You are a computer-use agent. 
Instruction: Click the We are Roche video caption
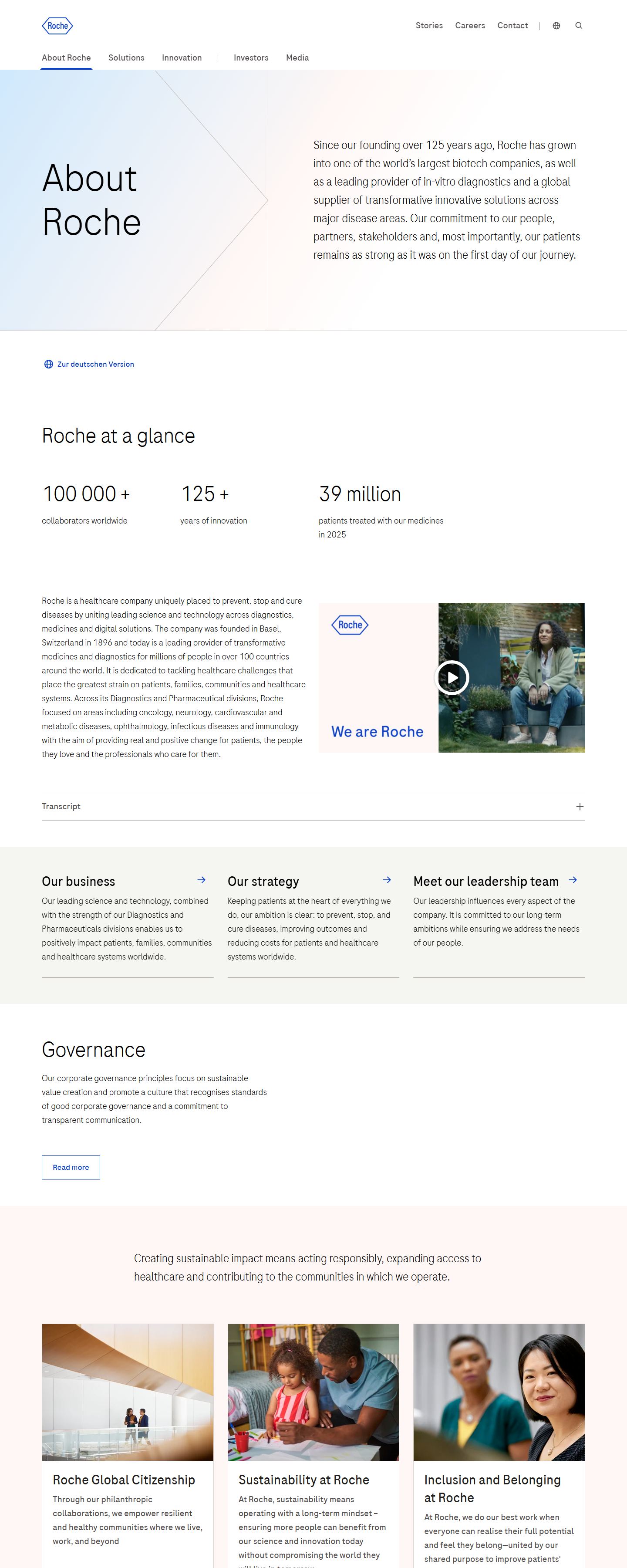coord(378,732)
